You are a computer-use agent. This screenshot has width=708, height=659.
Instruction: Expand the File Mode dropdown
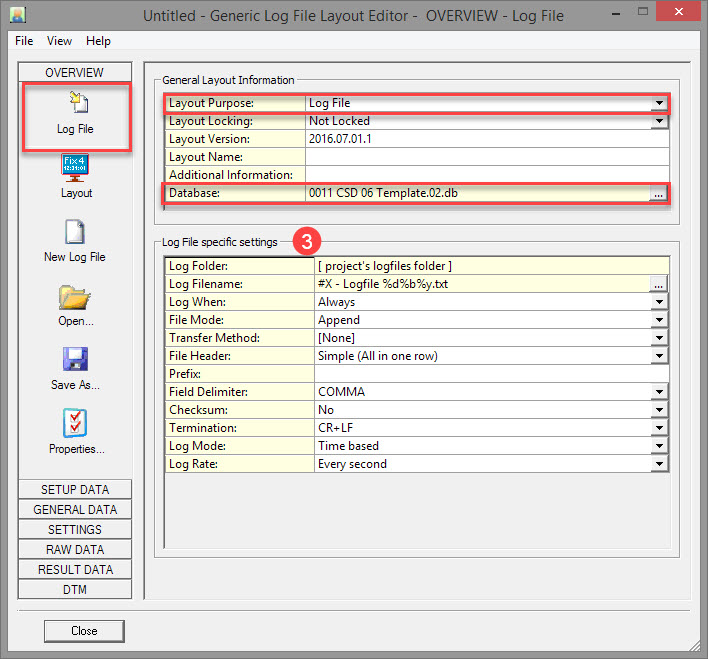(659, 320)
